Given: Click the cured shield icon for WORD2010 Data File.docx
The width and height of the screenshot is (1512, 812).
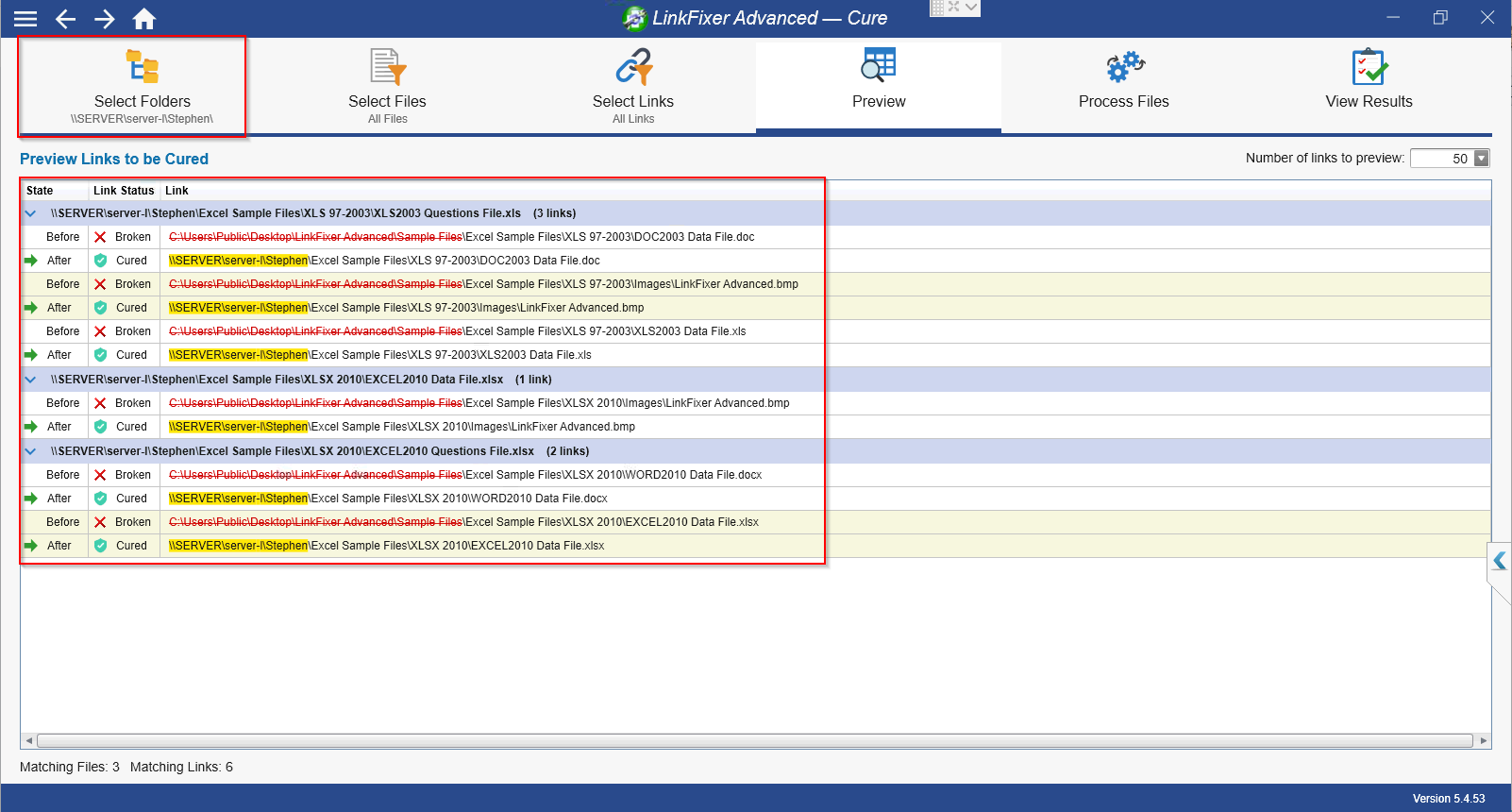Looking at the screenshot, I should [x=100, y=499].
